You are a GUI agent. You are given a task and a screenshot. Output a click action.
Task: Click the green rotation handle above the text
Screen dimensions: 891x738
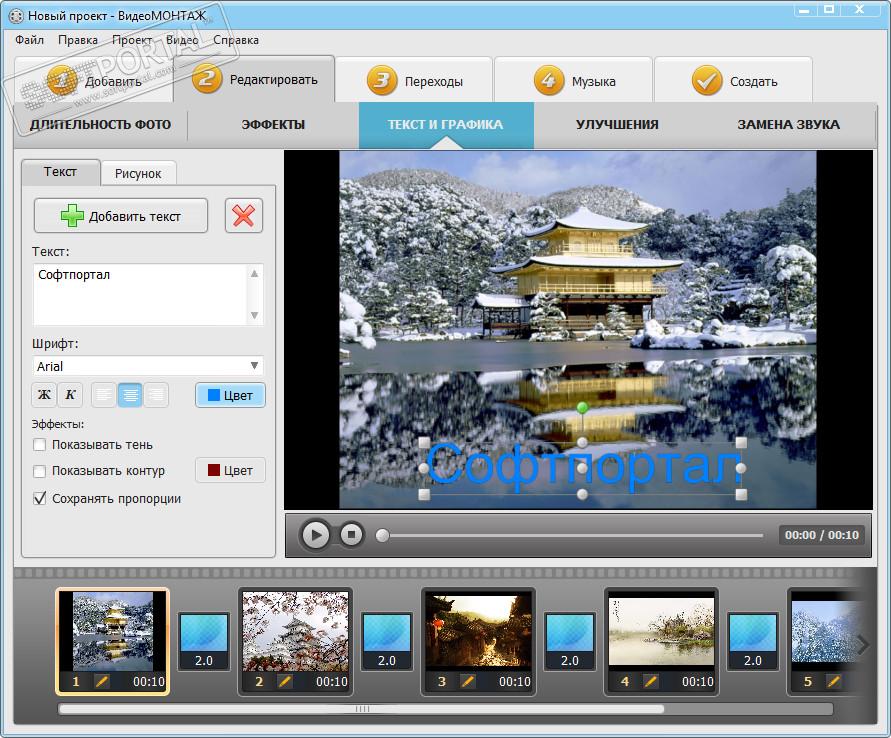[x=582, y=407]
